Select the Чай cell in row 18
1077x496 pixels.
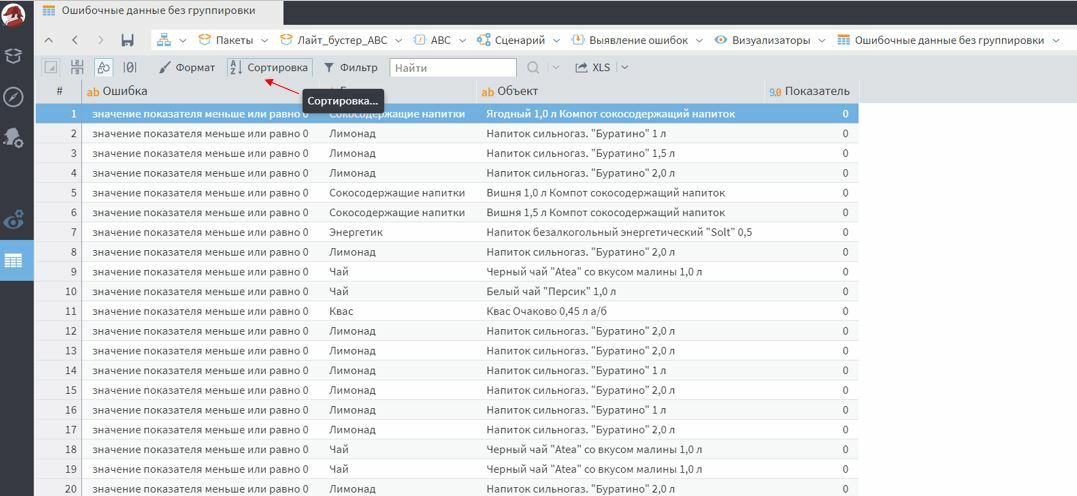coord(397,449)
